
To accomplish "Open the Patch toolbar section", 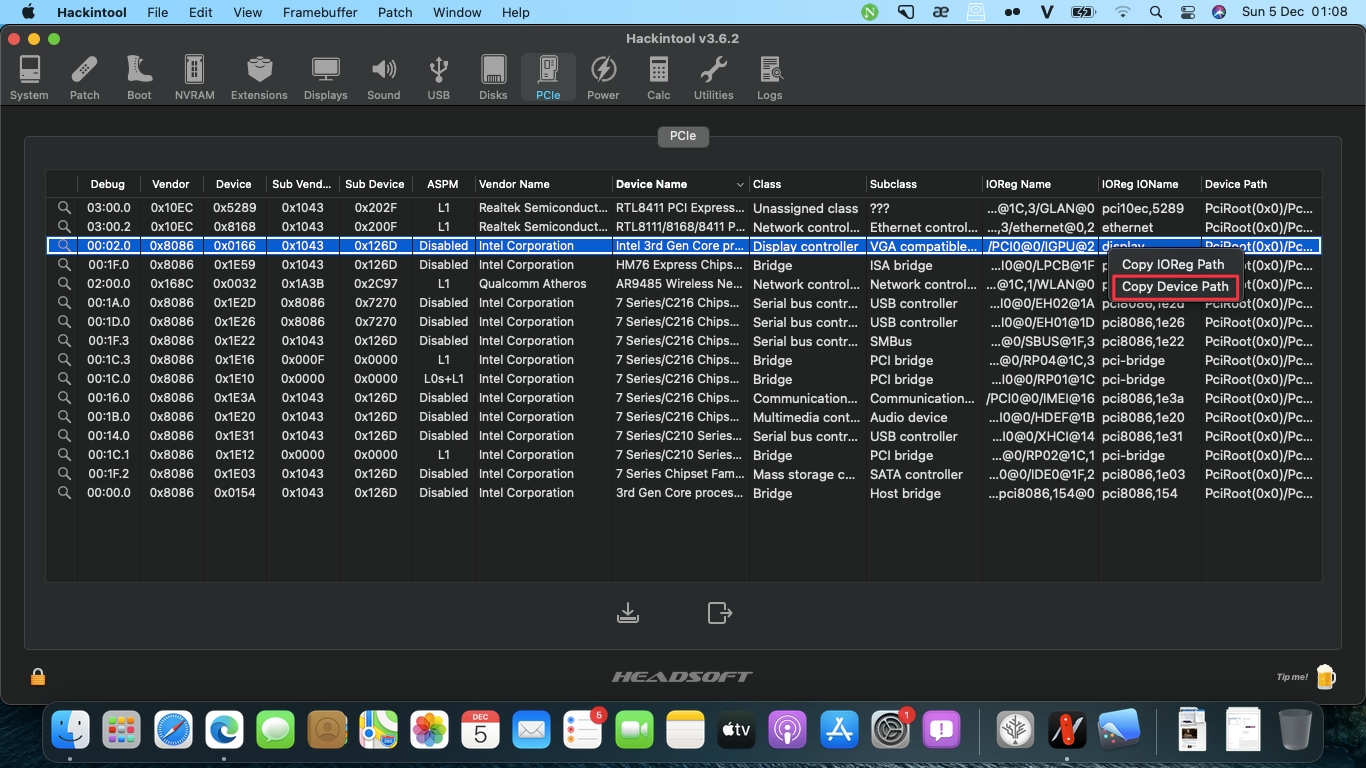I will coord(85,78).
